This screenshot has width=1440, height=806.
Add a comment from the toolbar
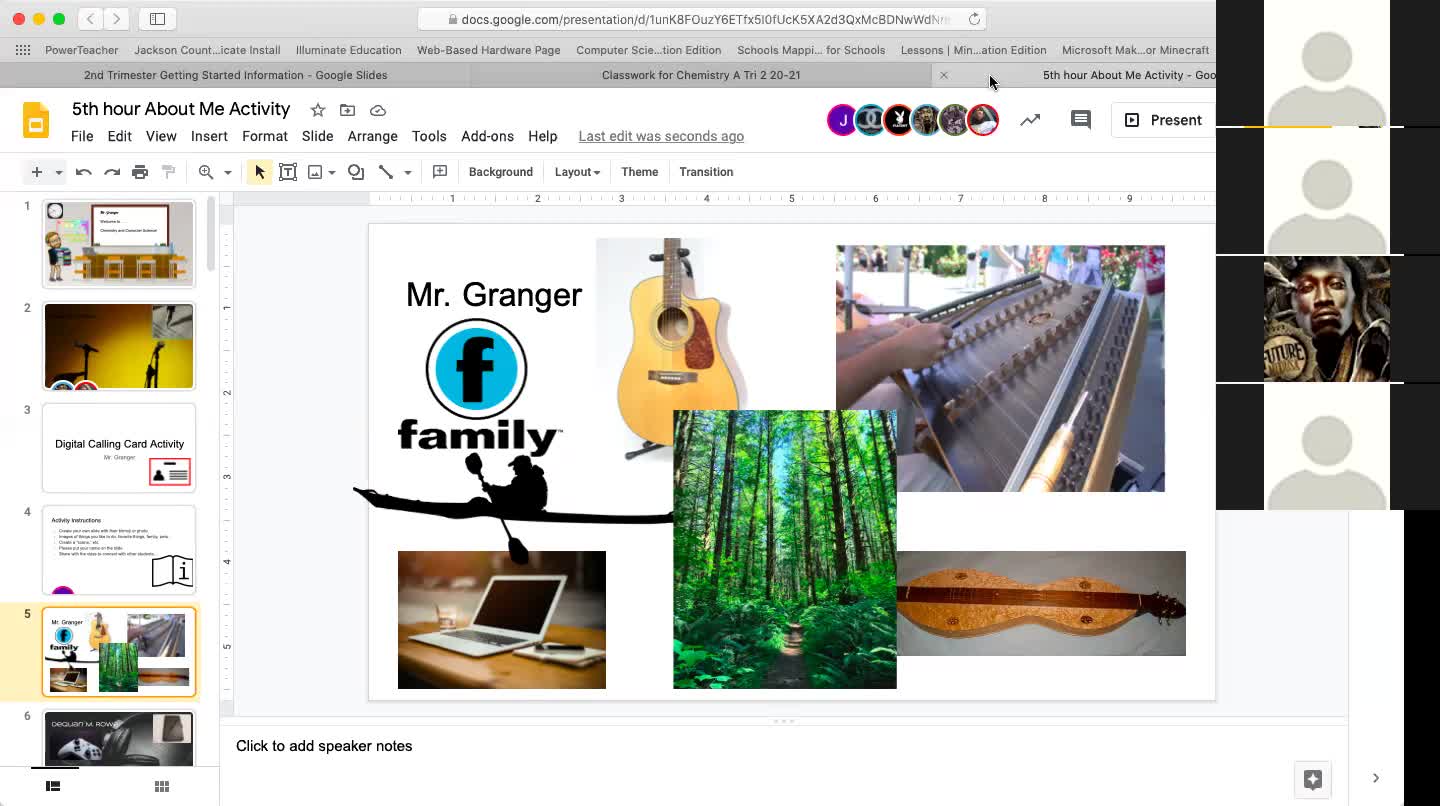pyautogui.click(x=440, y=172)
